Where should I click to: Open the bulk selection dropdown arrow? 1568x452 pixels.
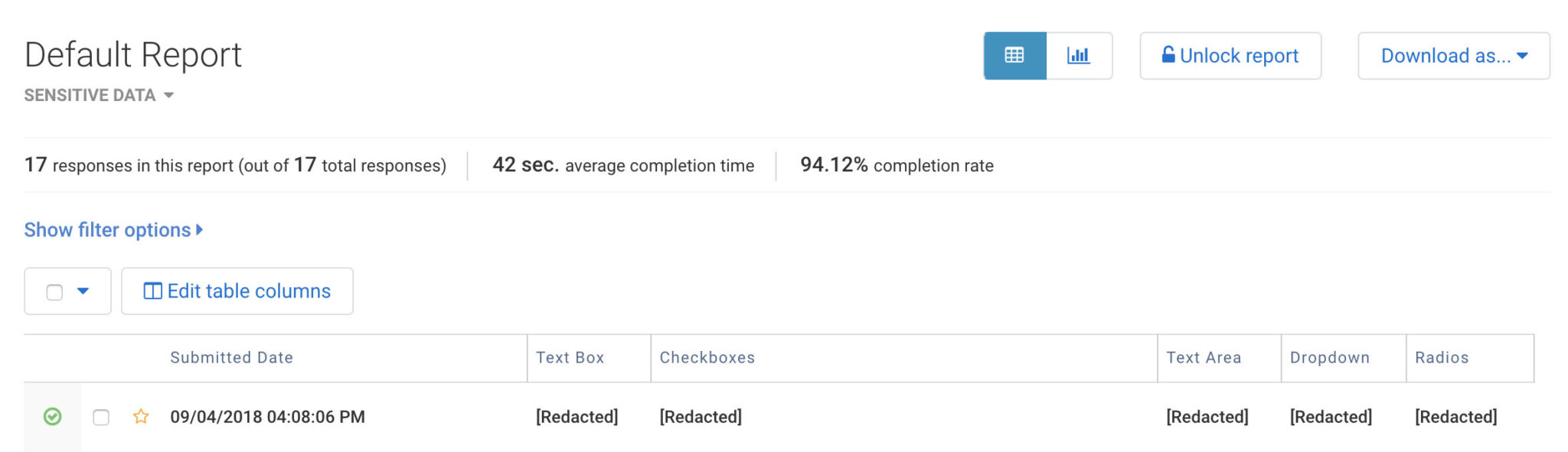coord(83,291)
